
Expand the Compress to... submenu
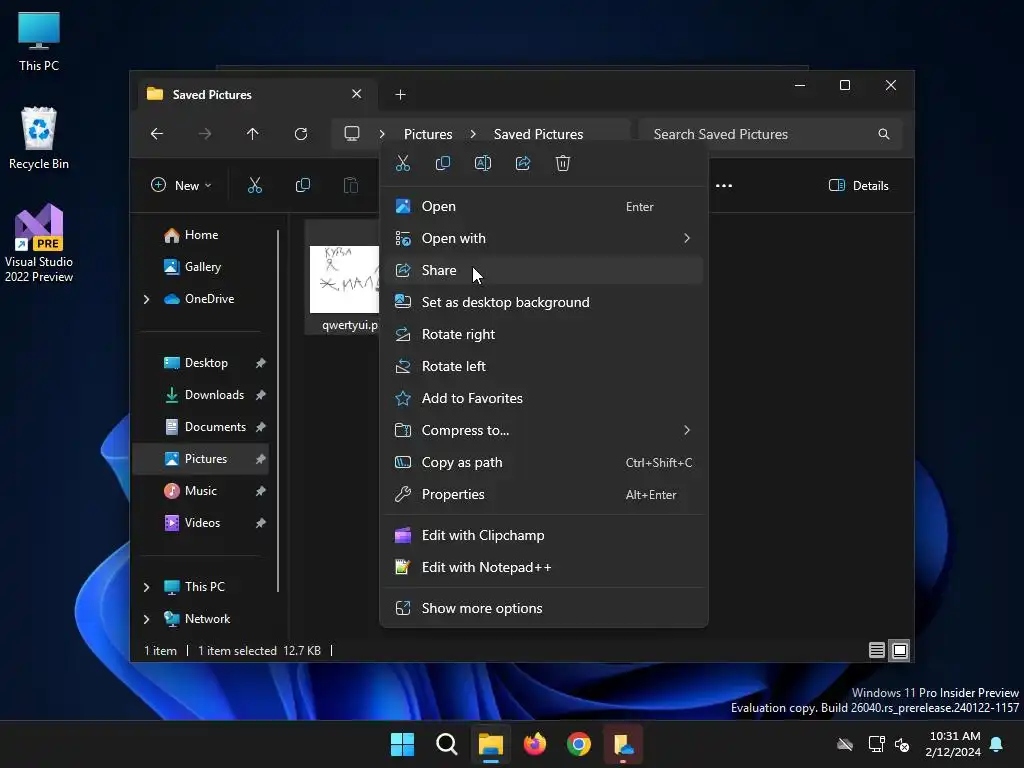(543, 430)
